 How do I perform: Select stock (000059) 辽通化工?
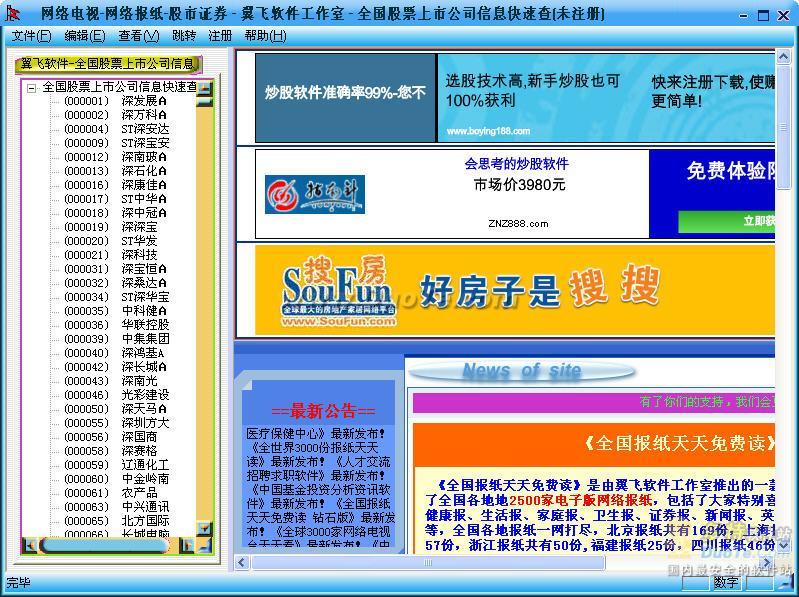tap(117, 465)
